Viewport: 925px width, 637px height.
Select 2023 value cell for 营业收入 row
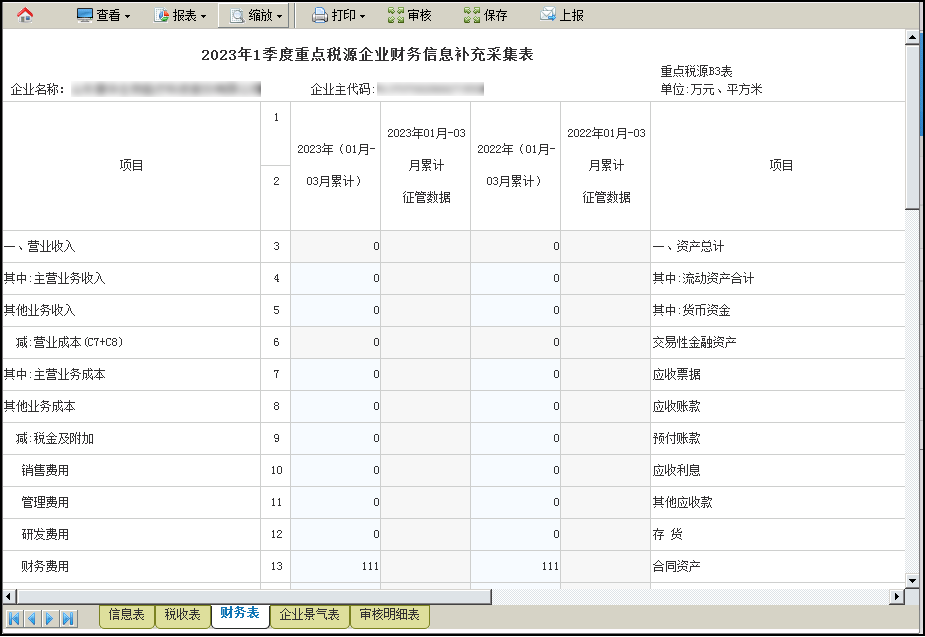(336, 247)
